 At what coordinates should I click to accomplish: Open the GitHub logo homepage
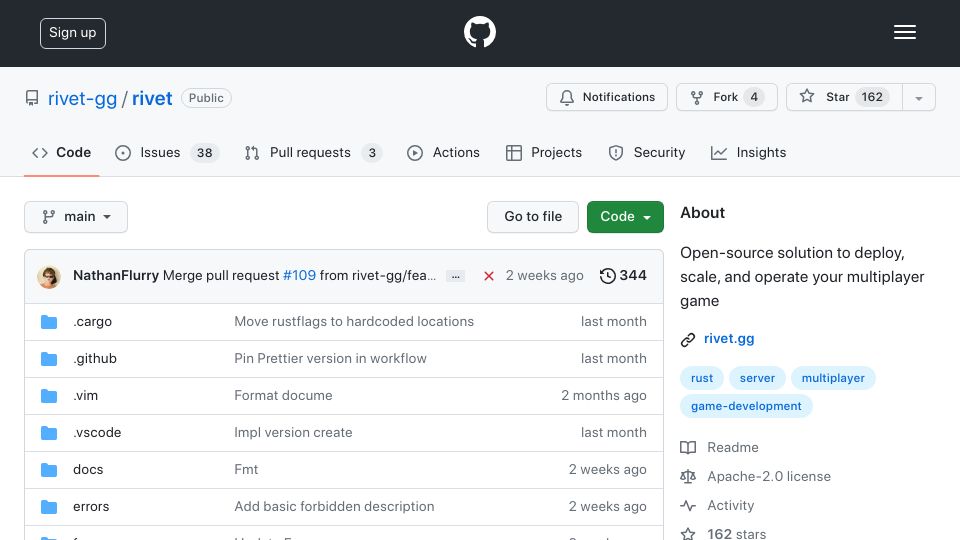479,32
